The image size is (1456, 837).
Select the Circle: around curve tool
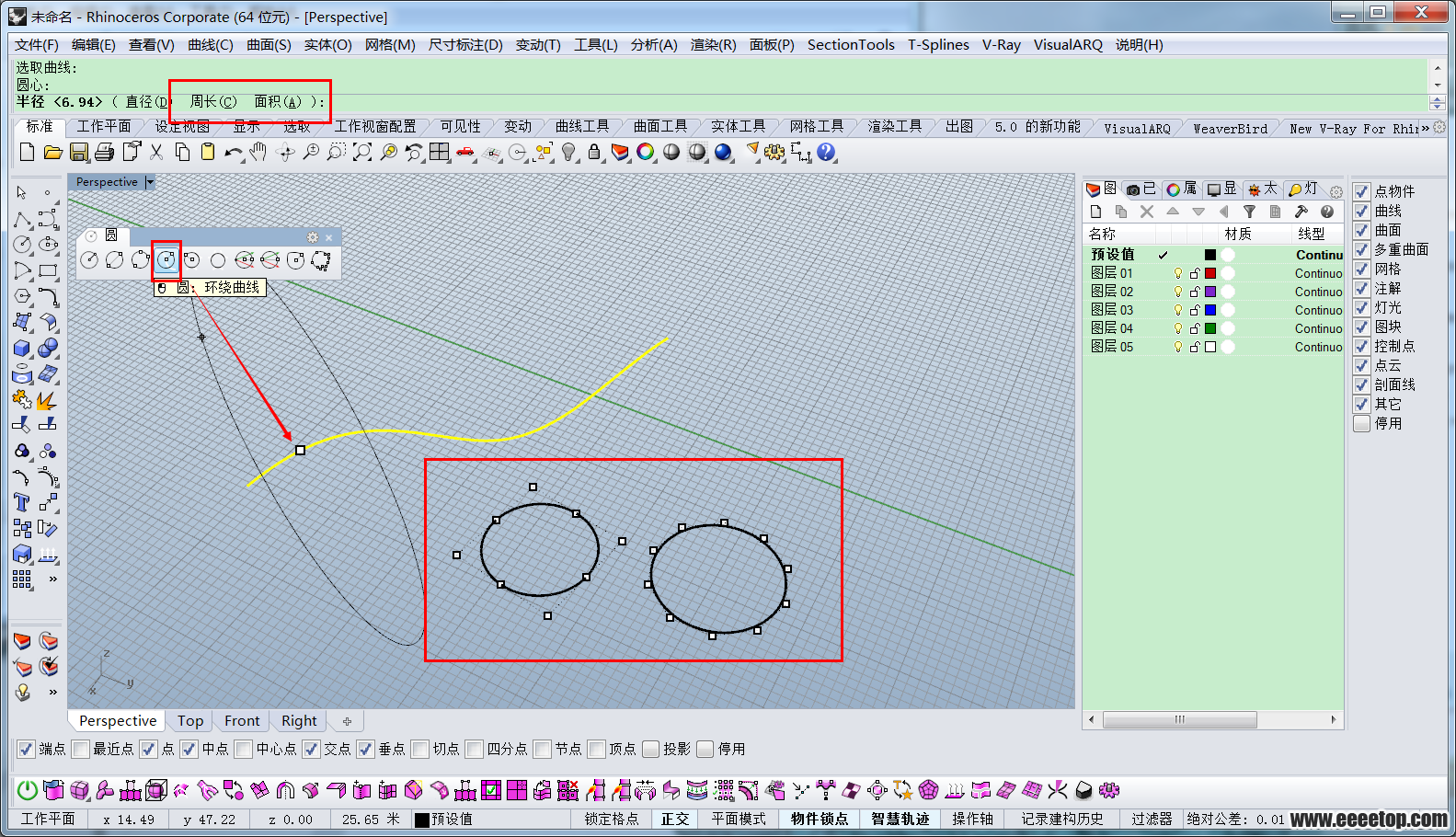[166, 260]
